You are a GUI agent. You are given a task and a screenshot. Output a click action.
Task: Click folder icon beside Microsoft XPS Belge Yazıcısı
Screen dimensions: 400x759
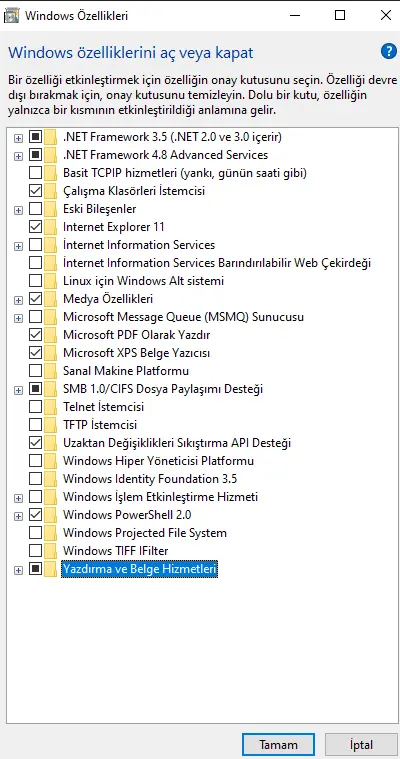click(x=50, y=353)
